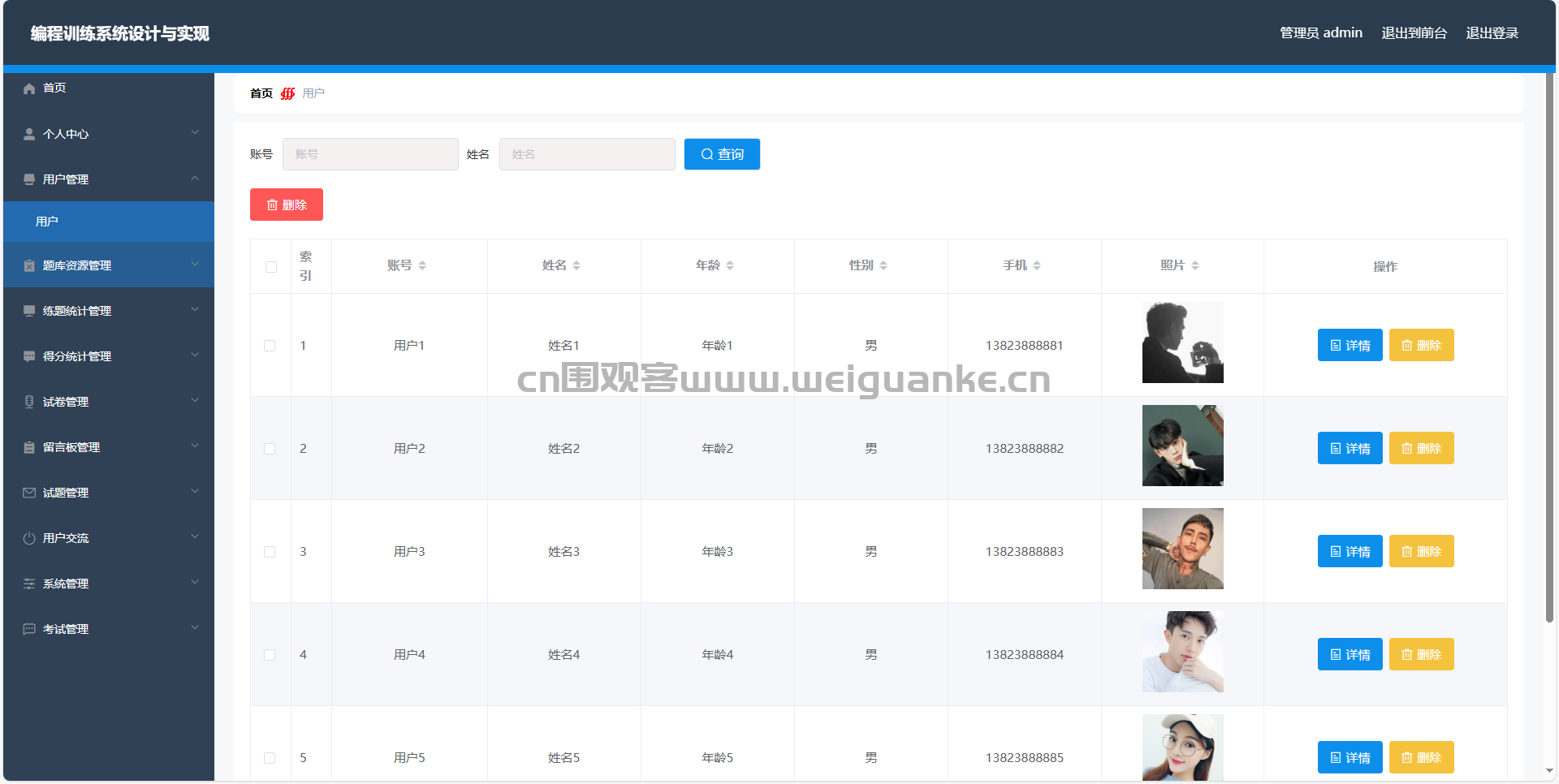Delete the 用户4 row
This screenshot has width=1559, height=784.
pos(1421,655)
